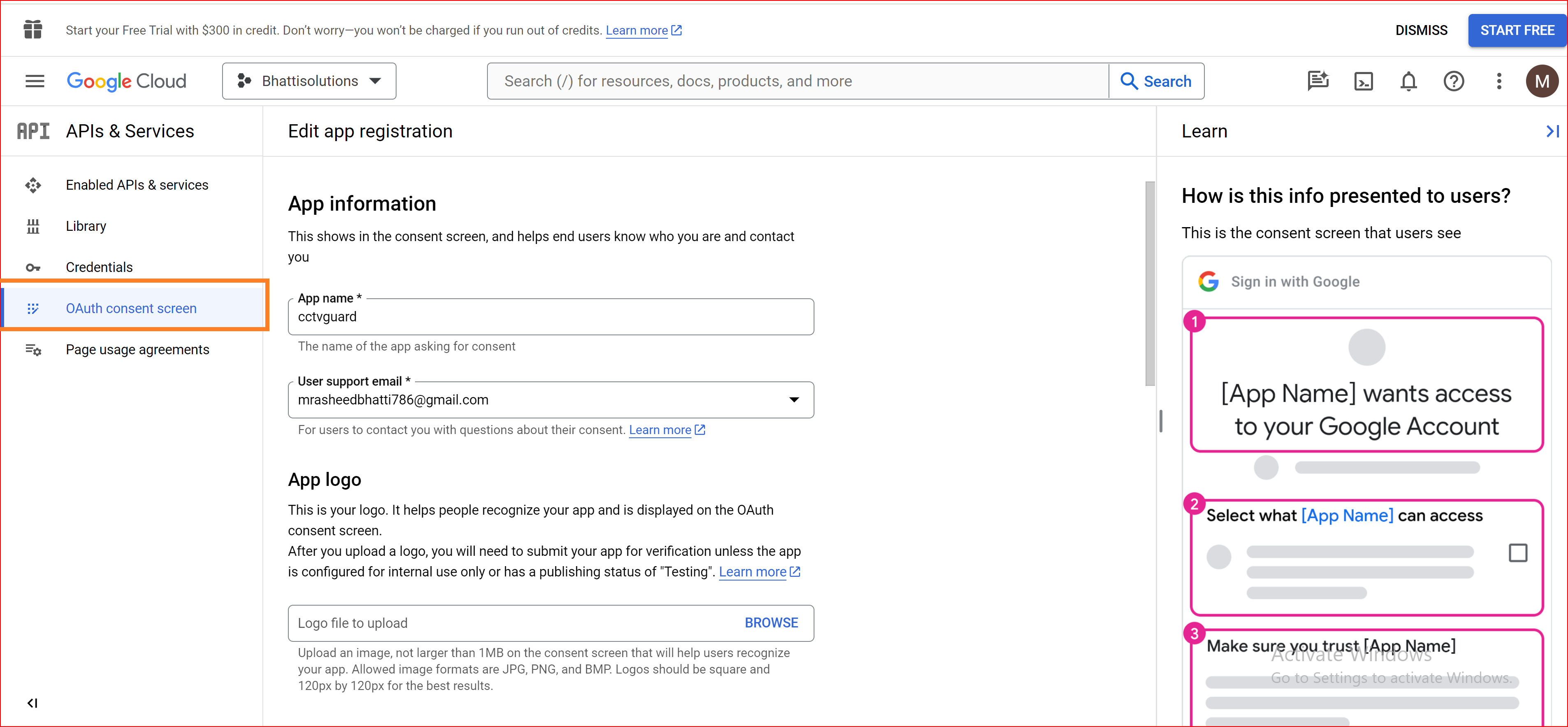Click the Learn panel title
1568x727 pixels.
(x=1205, y=131)
